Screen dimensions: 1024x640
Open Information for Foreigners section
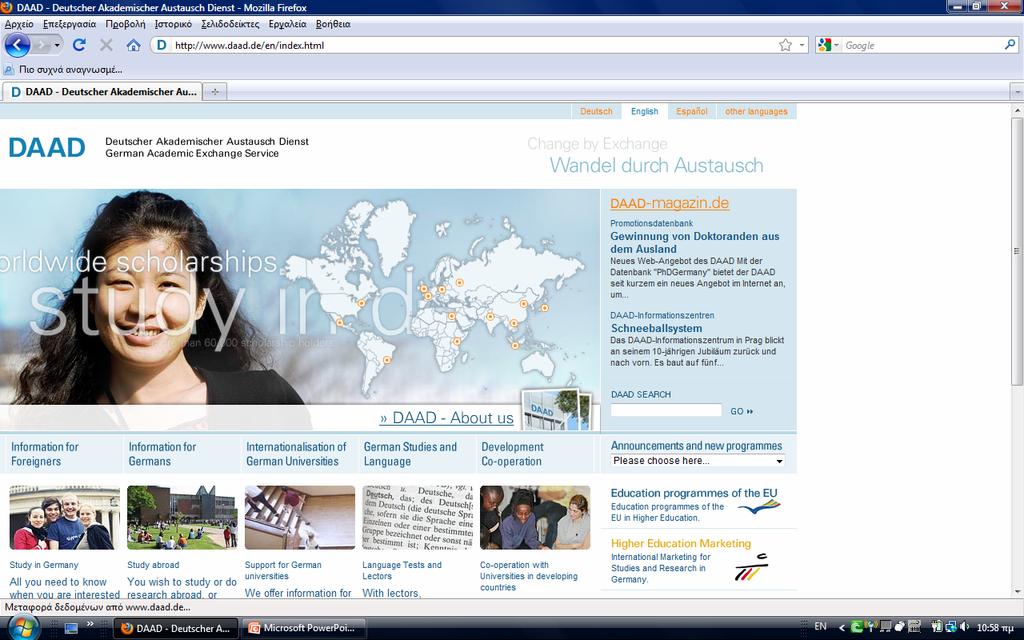click(44, 454)
